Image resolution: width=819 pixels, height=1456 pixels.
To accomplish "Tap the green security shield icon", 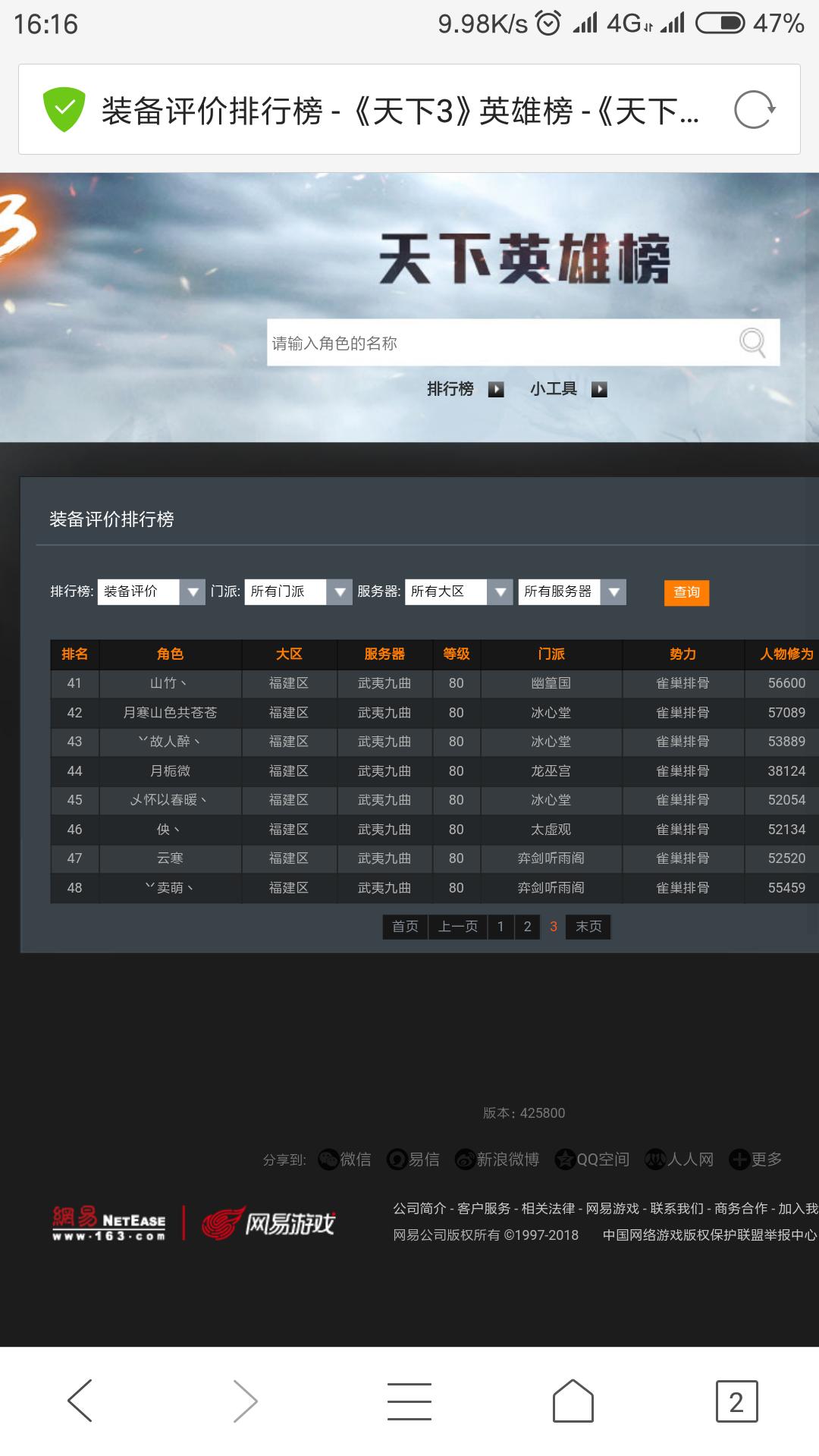I will click(x=64, y=110).
